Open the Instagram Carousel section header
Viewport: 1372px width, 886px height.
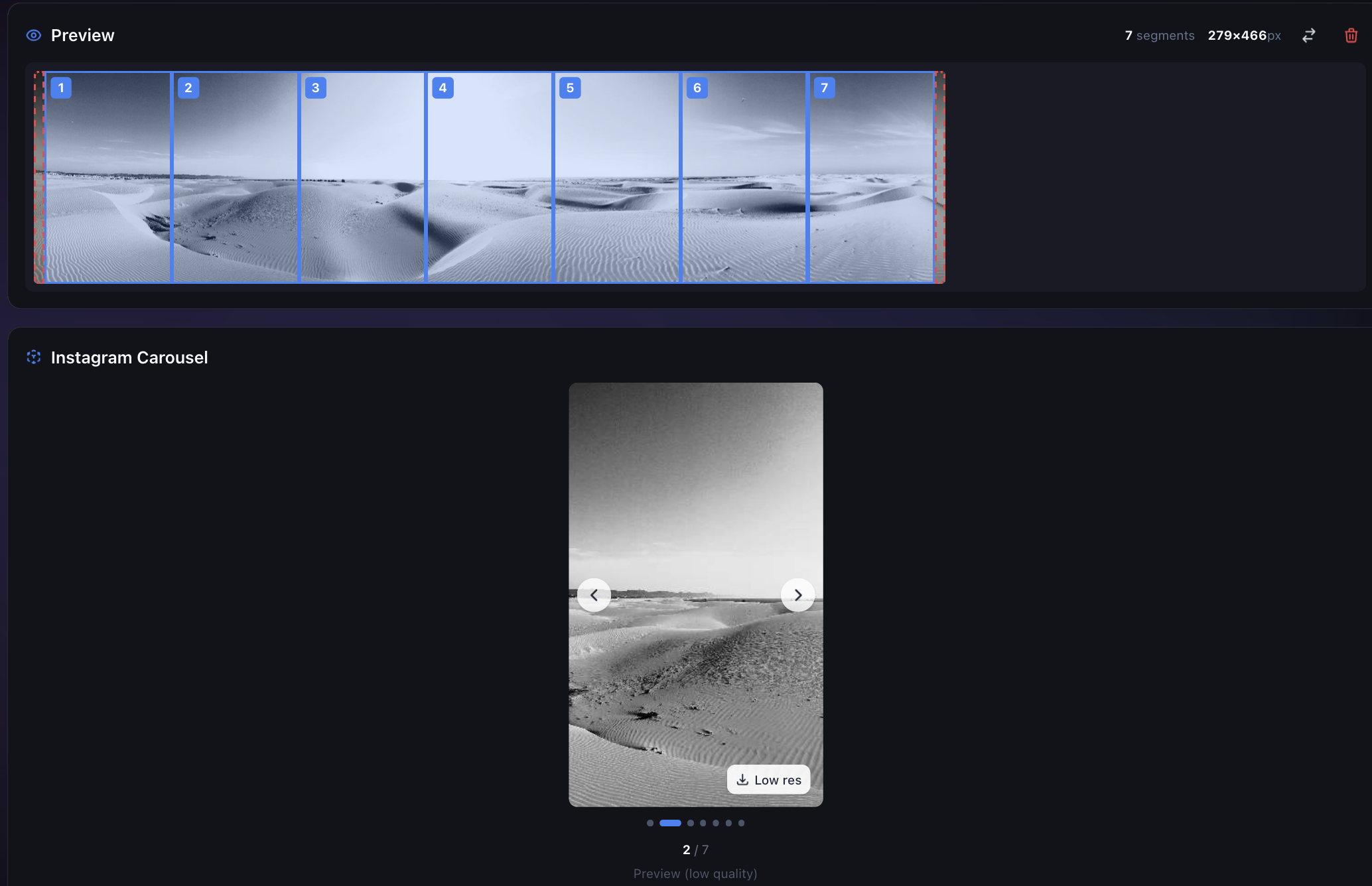point(129,357)
